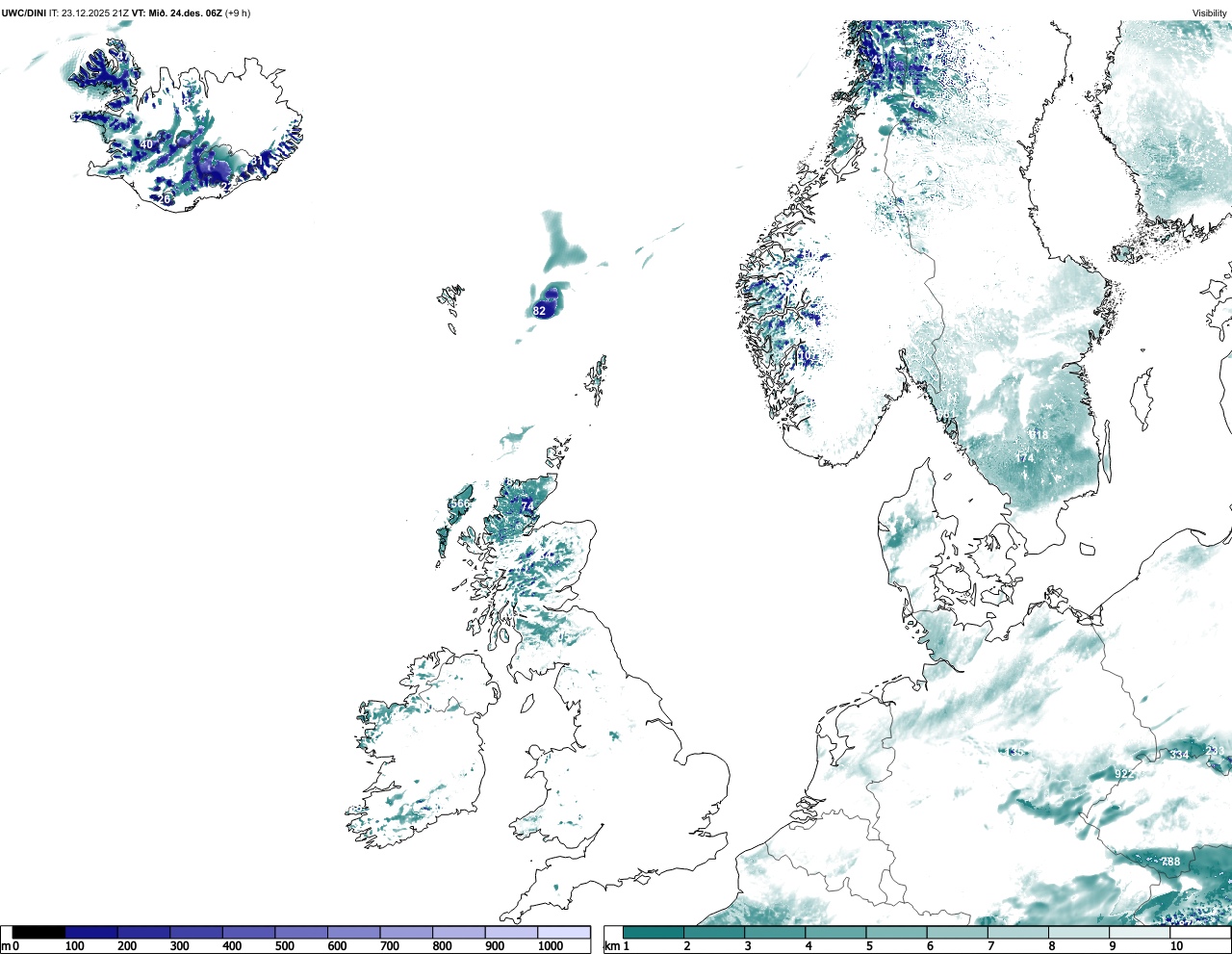Click the 'km' unit label on the legend
This screenshot has height=954, width=1232.
(610, 946)
